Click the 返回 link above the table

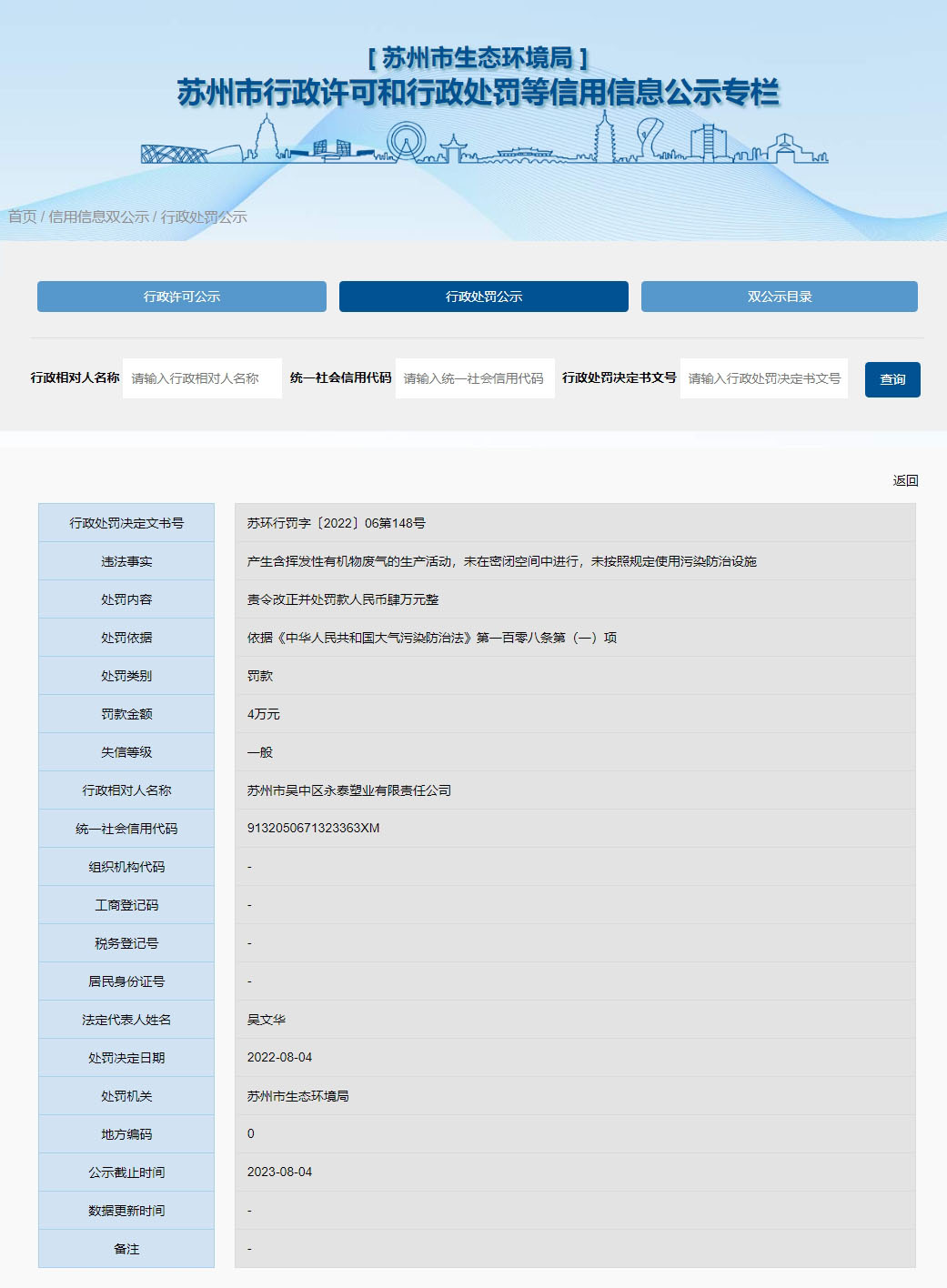point(905,480)
